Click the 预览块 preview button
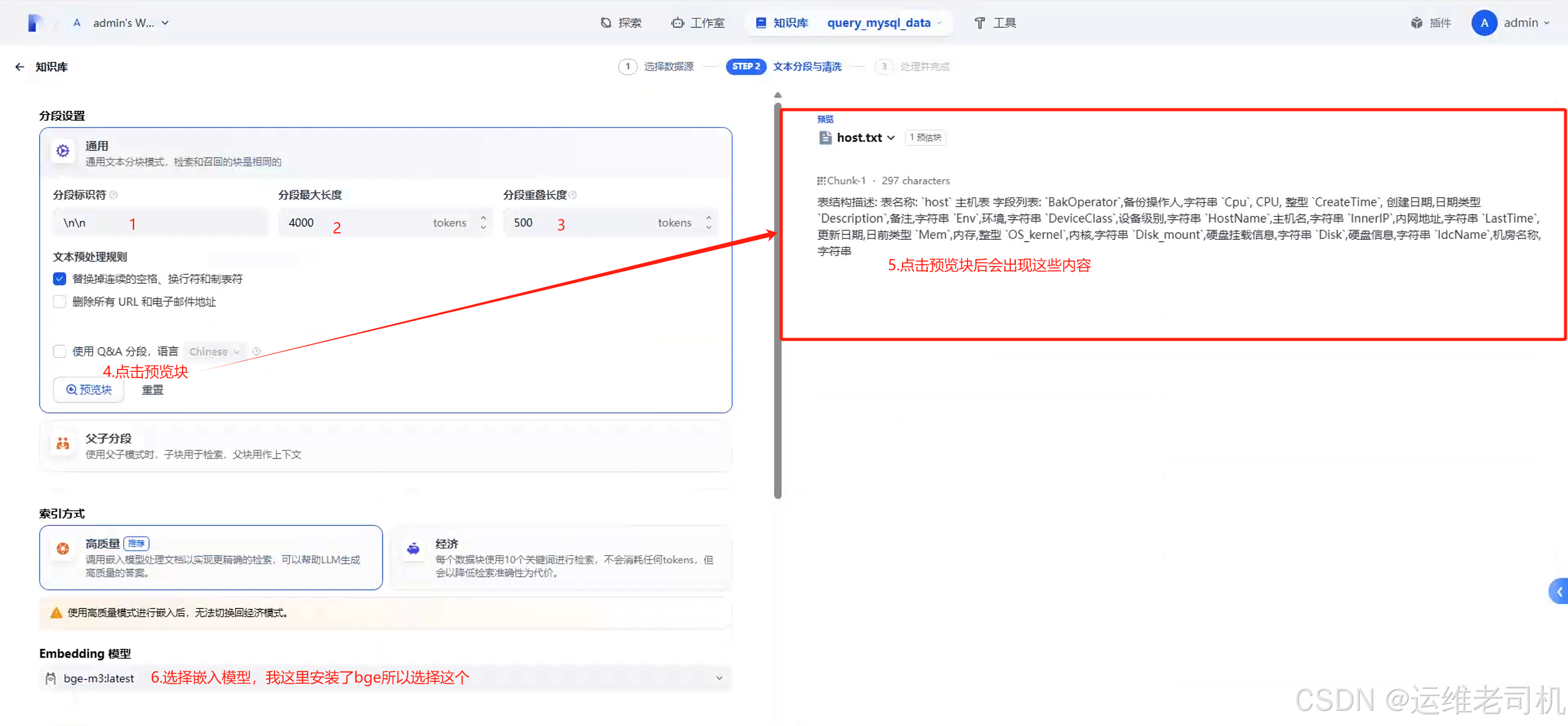This screenshot has width=1568, height=726. [89, 390]
